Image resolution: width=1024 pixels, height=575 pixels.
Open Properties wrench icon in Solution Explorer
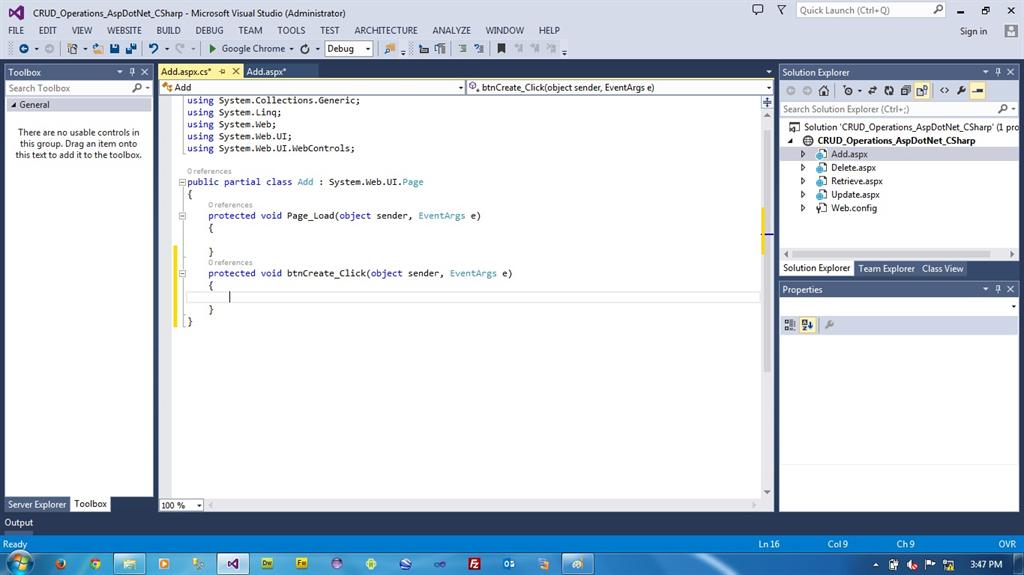coord(961,90)
